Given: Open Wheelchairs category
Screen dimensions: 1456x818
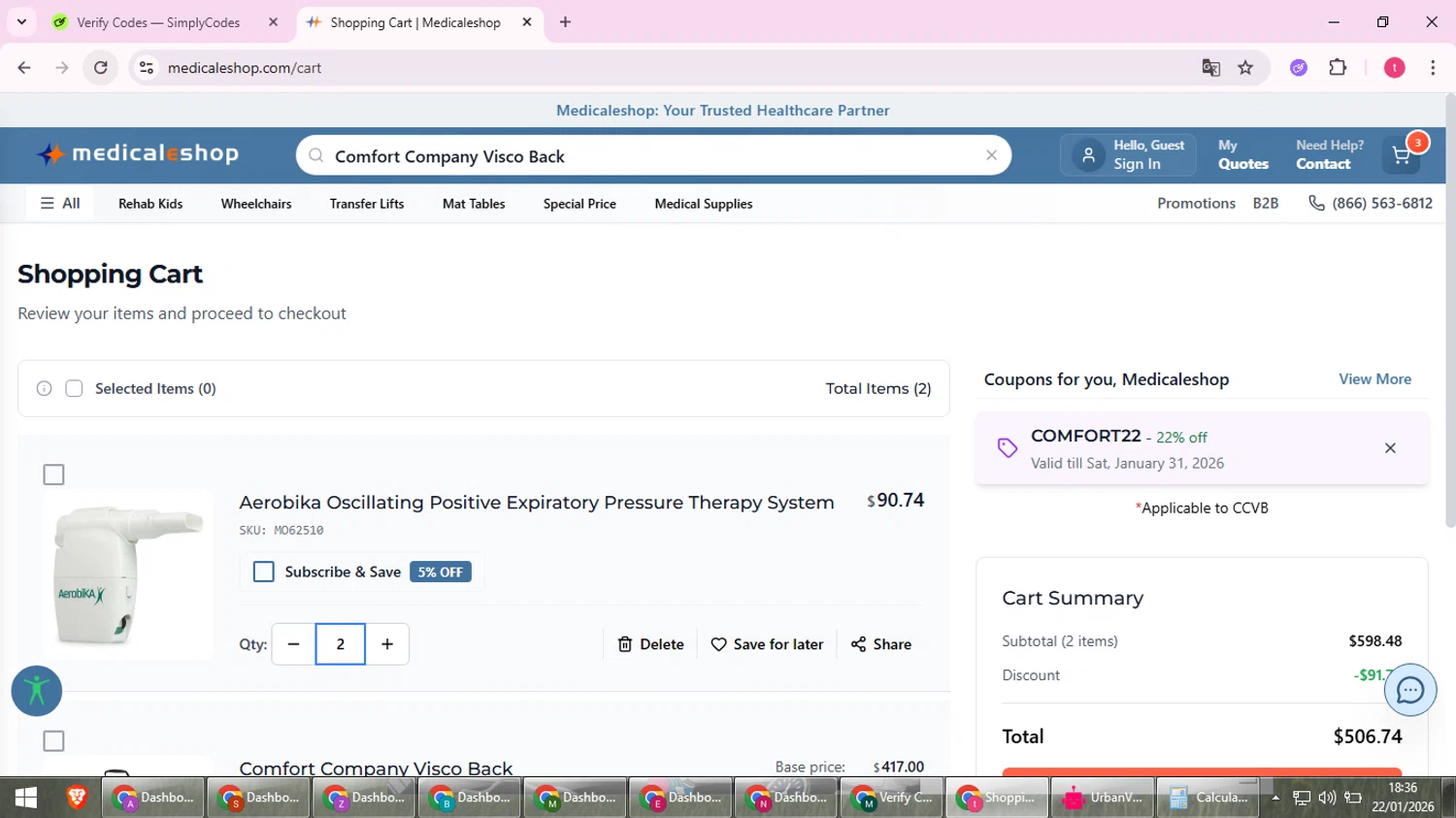Looking at the screenshot, I should pyautogui.click(x=256, y=204).
